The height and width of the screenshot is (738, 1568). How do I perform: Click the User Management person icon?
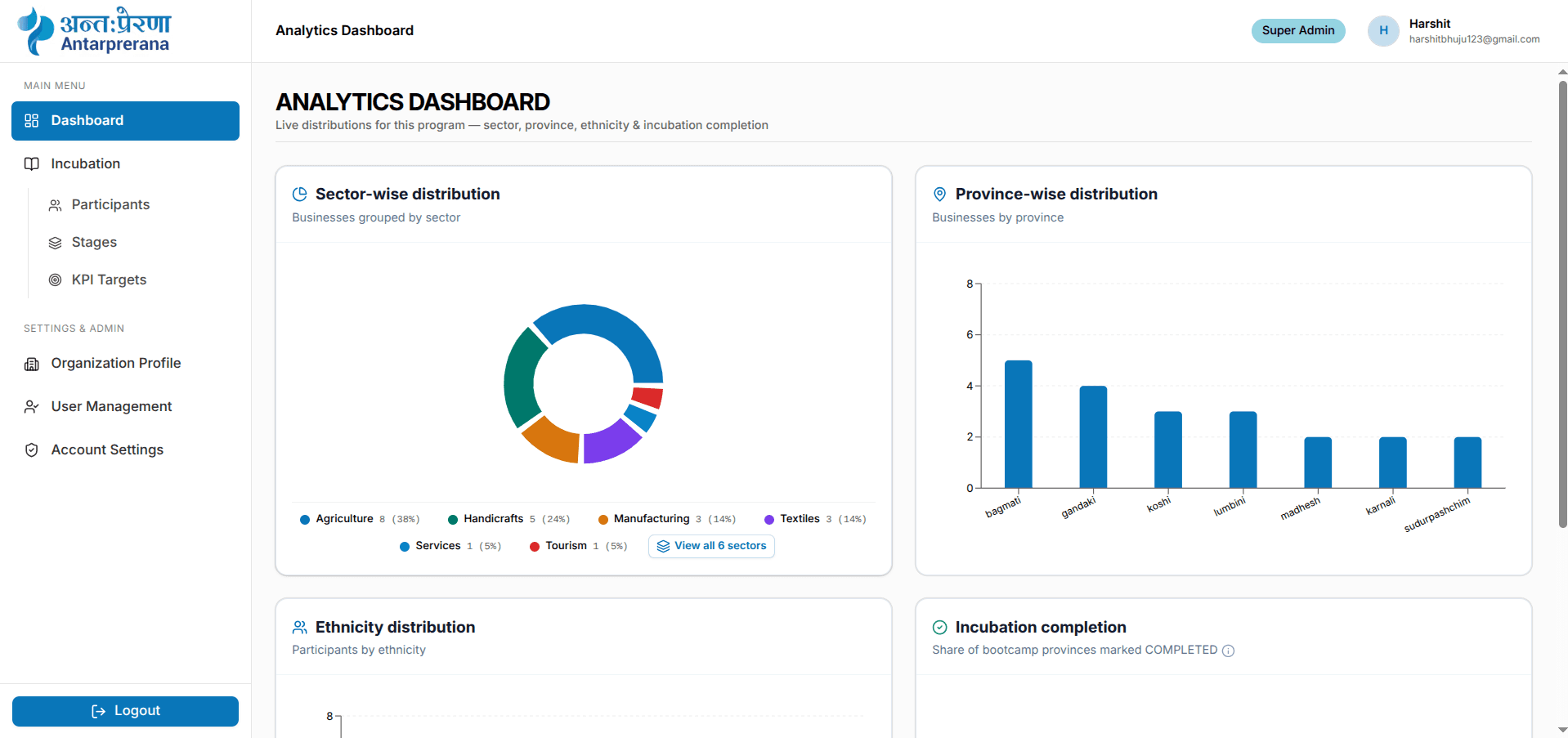point(32,407)
